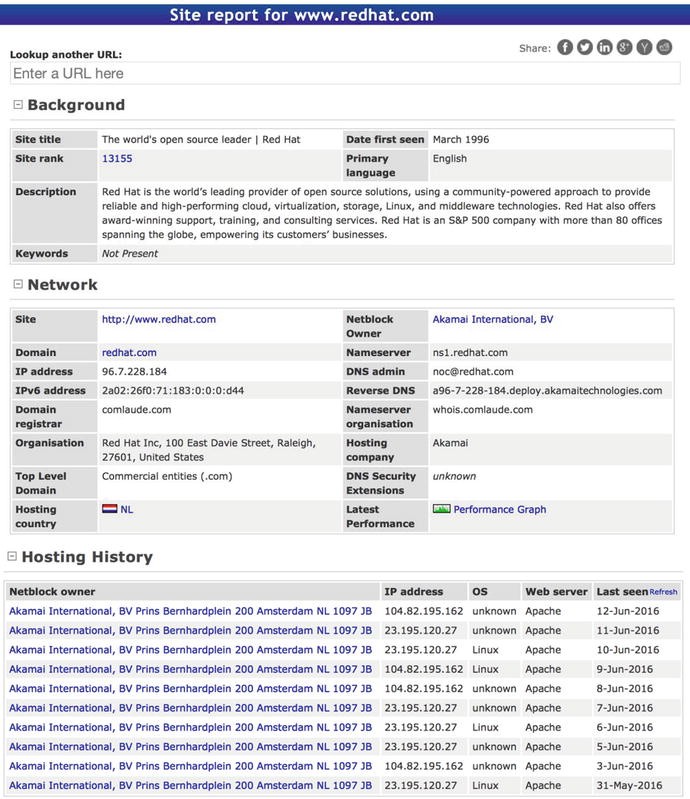The image size is (690, 799).
Task: Click the DNS Security Extensions unknown value
Action: (x=454, y=476)
